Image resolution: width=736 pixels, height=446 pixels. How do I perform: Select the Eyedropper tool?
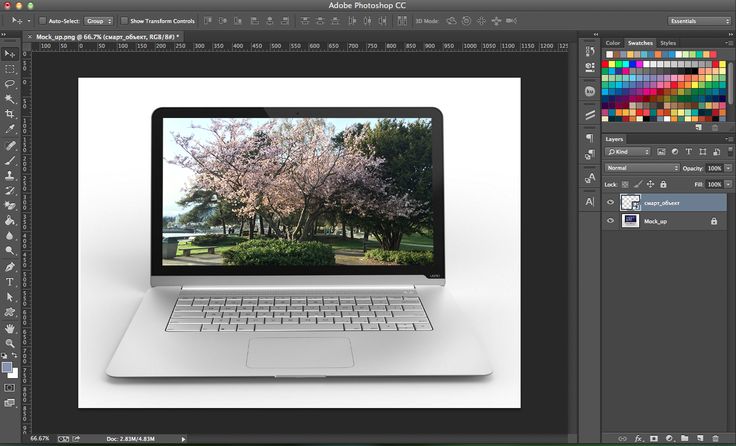pyautogui.click(x=9, y=129)
